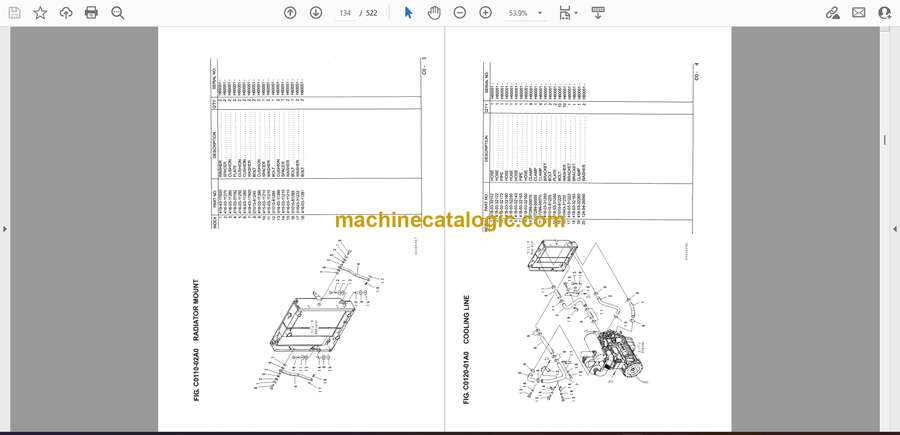Toggle the read mode keyboard icon
This screenshot has height=435, width=900.
pyautogui.click(x=598, y=13)
